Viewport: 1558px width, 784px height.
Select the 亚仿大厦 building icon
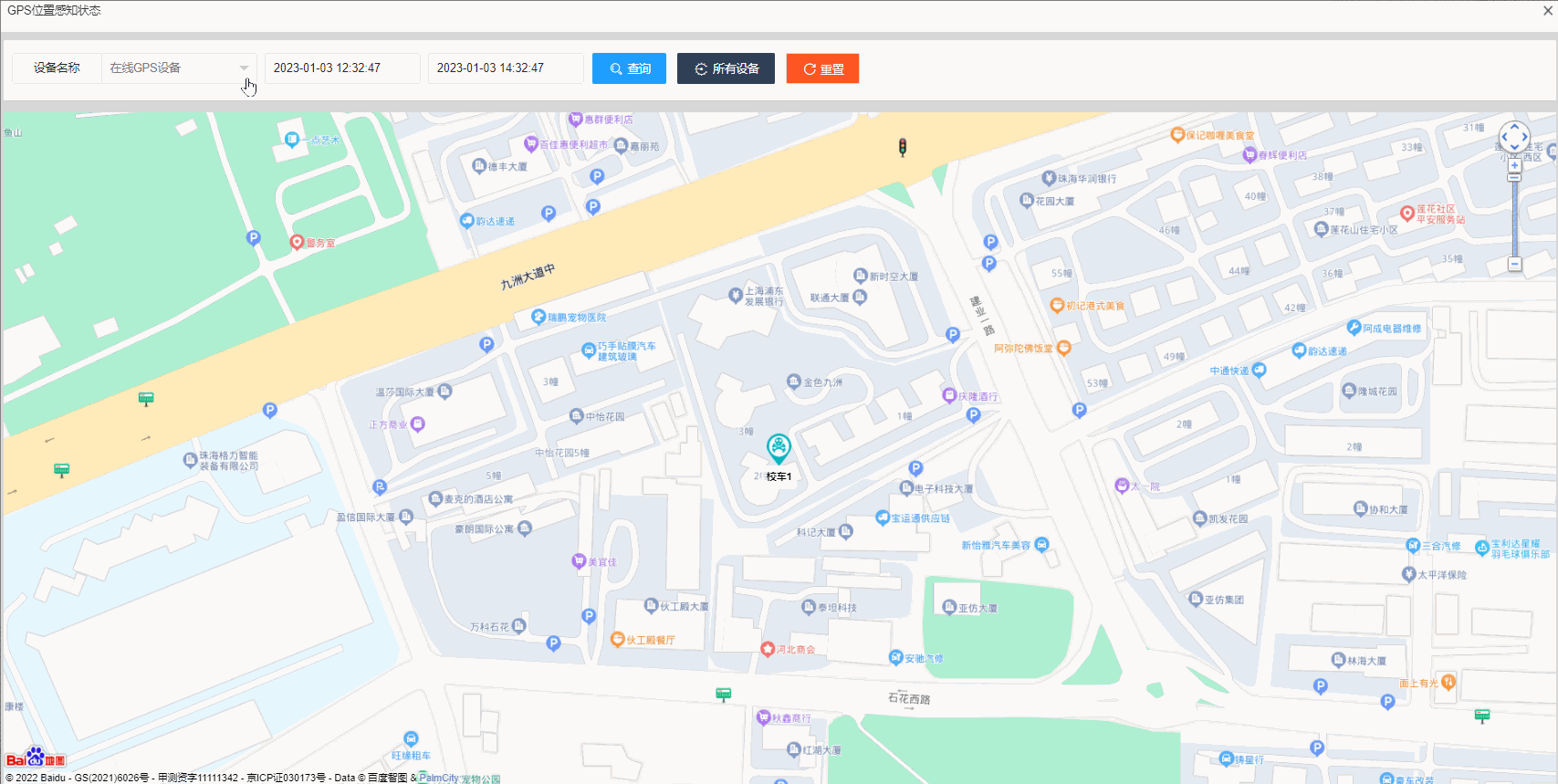(949, 607)
